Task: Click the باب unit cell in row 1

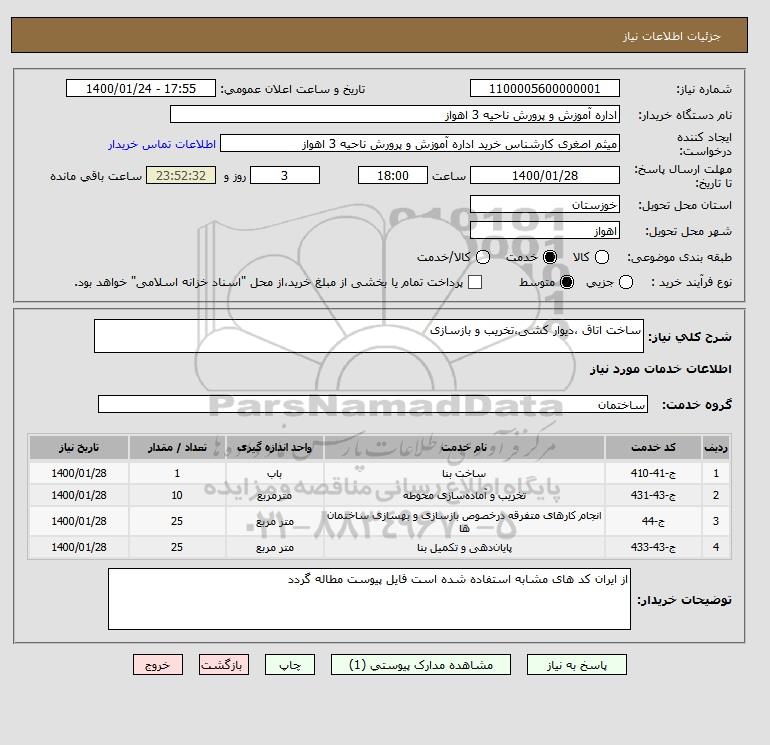Action: (x=275, y=473)
